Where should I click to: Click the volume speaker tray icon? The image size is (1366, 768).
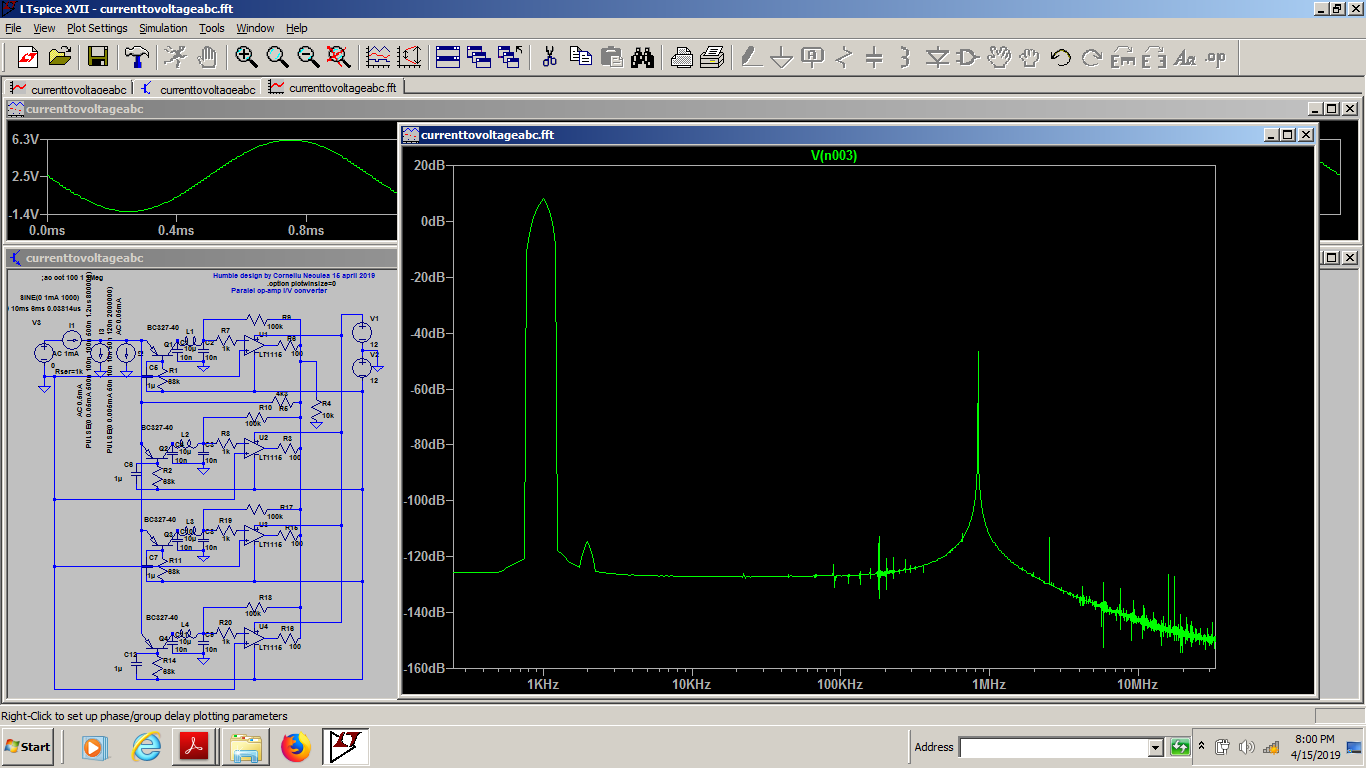click(1246, 747)
